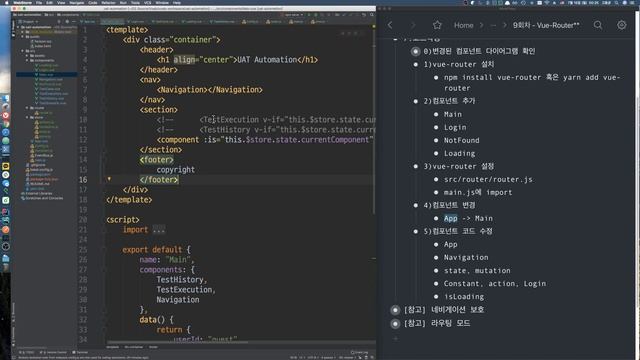Expand the collapsed 0)변경된 컴포넌트 다이어그램 확인 bullet

click(x=416, y=51)
